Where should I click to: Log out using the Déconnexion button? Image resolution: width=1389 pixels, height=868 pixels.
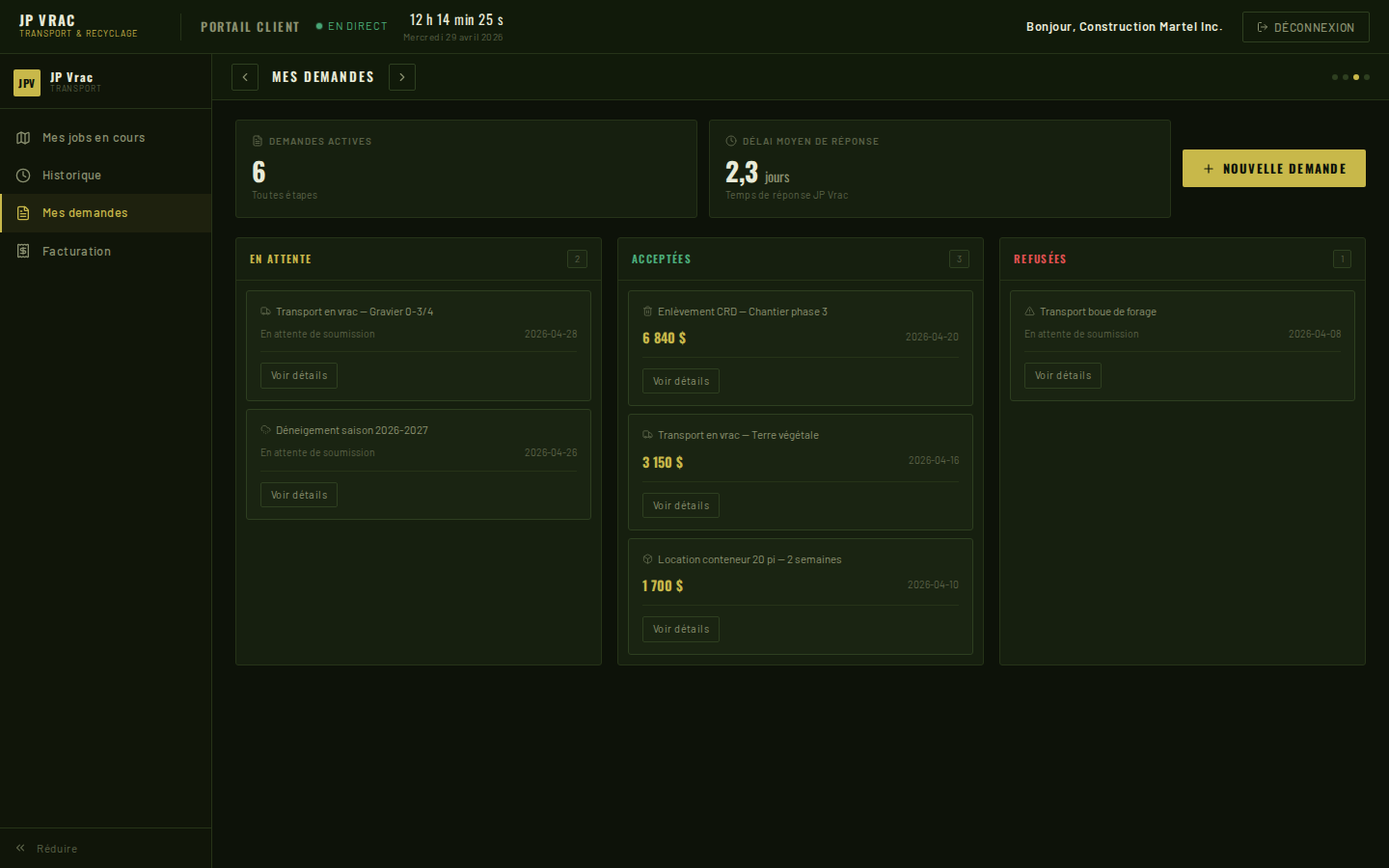[1305, 27]
